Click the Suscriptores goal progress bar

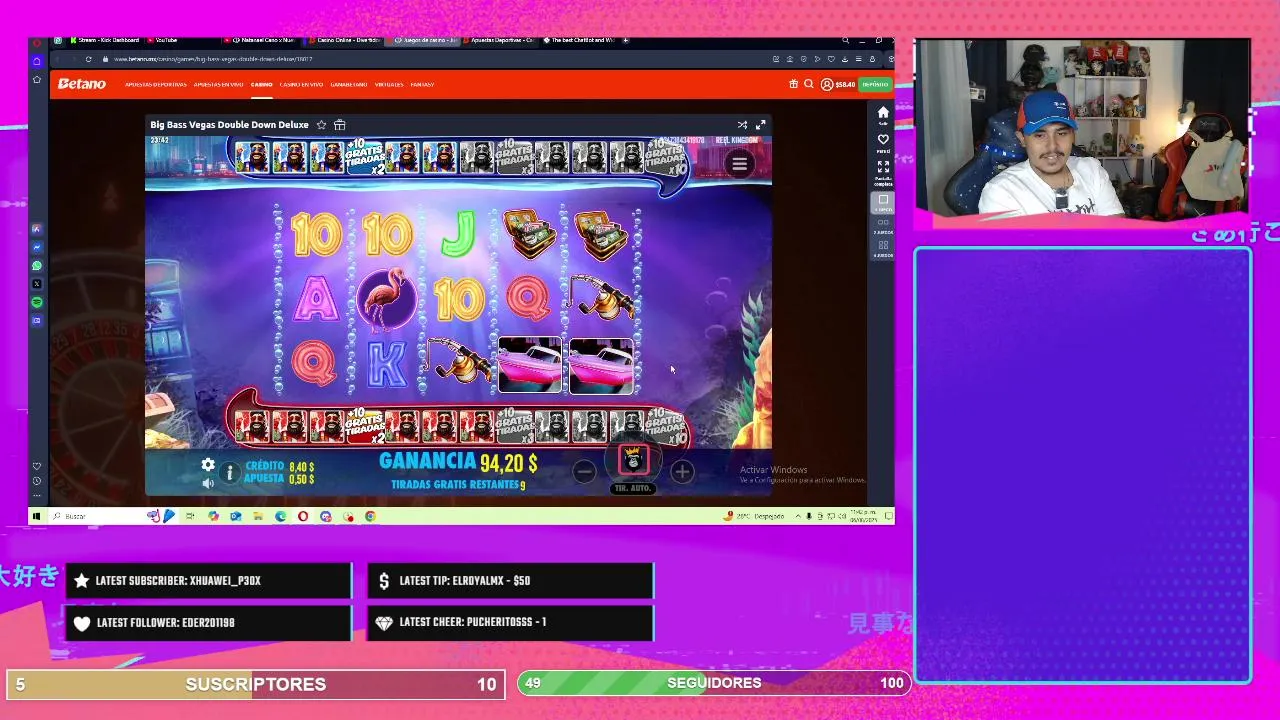click(x=256, y=684)
